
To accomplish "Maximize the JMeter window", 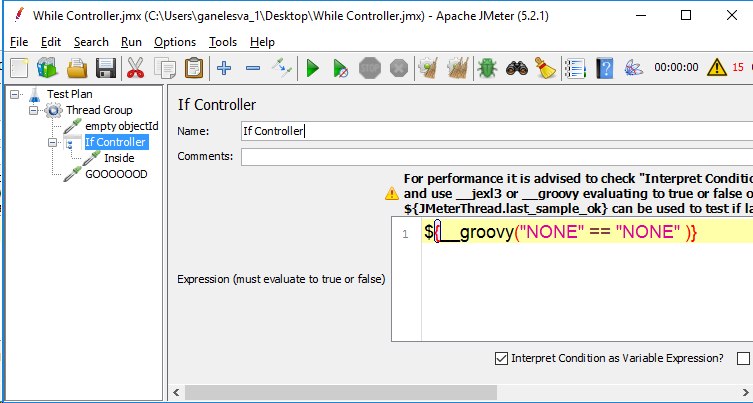I will point(686,15).
